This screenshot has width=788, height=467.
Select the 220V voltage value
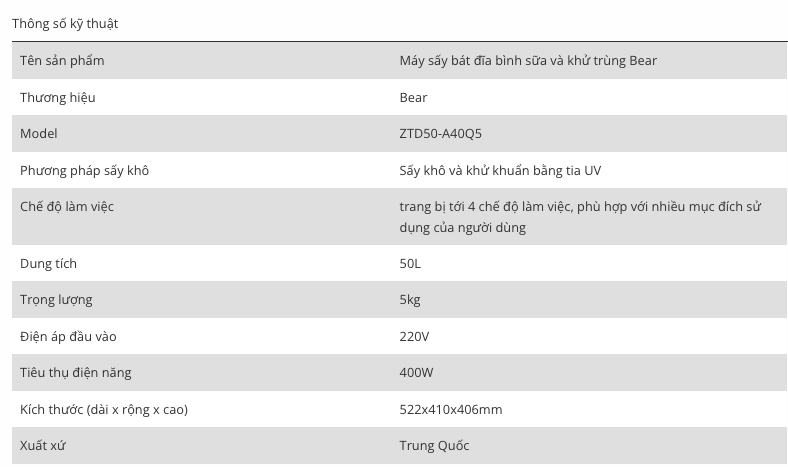[x=414, y=336]
